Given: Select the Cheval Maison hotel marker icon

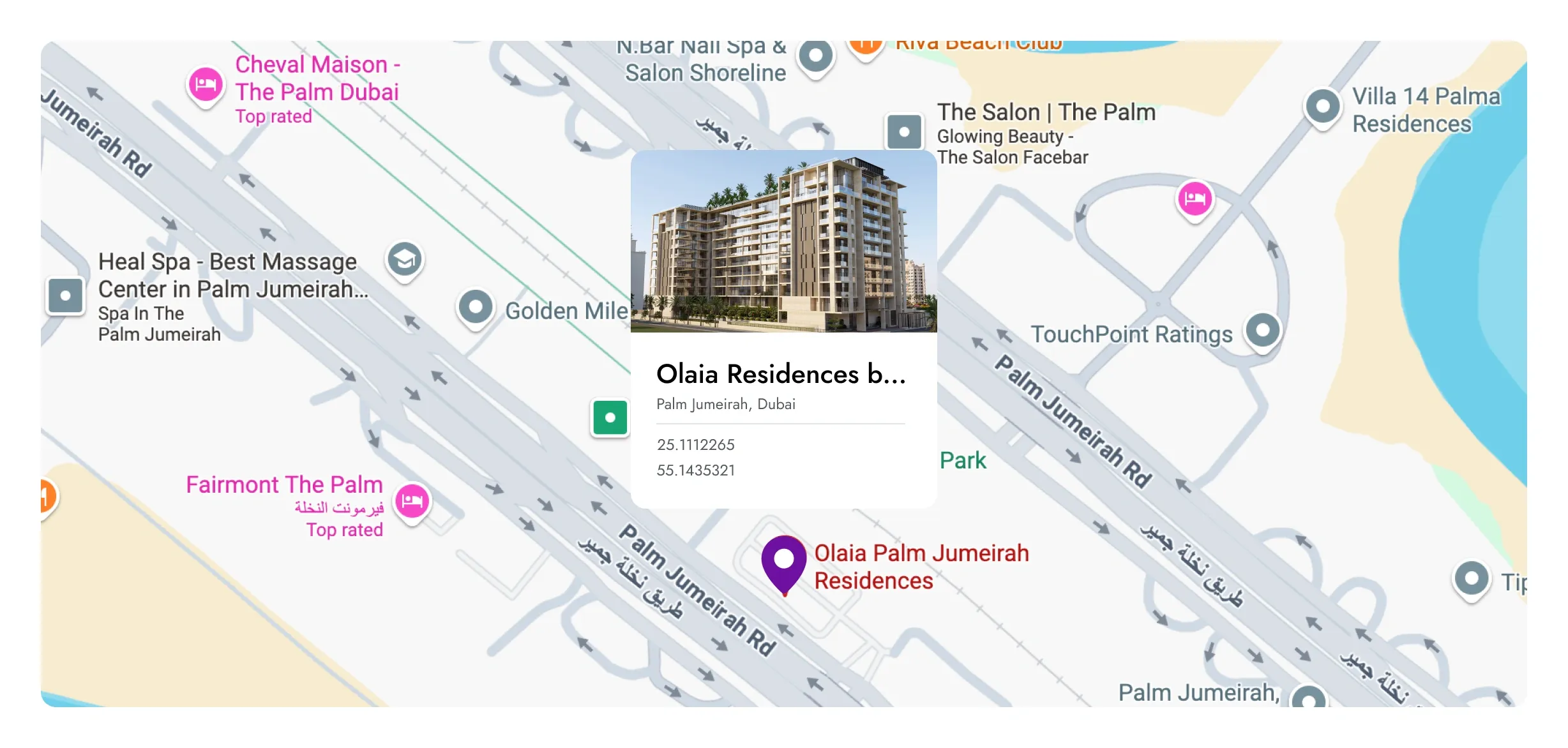Looking at the screenshot, I should 206,86.
